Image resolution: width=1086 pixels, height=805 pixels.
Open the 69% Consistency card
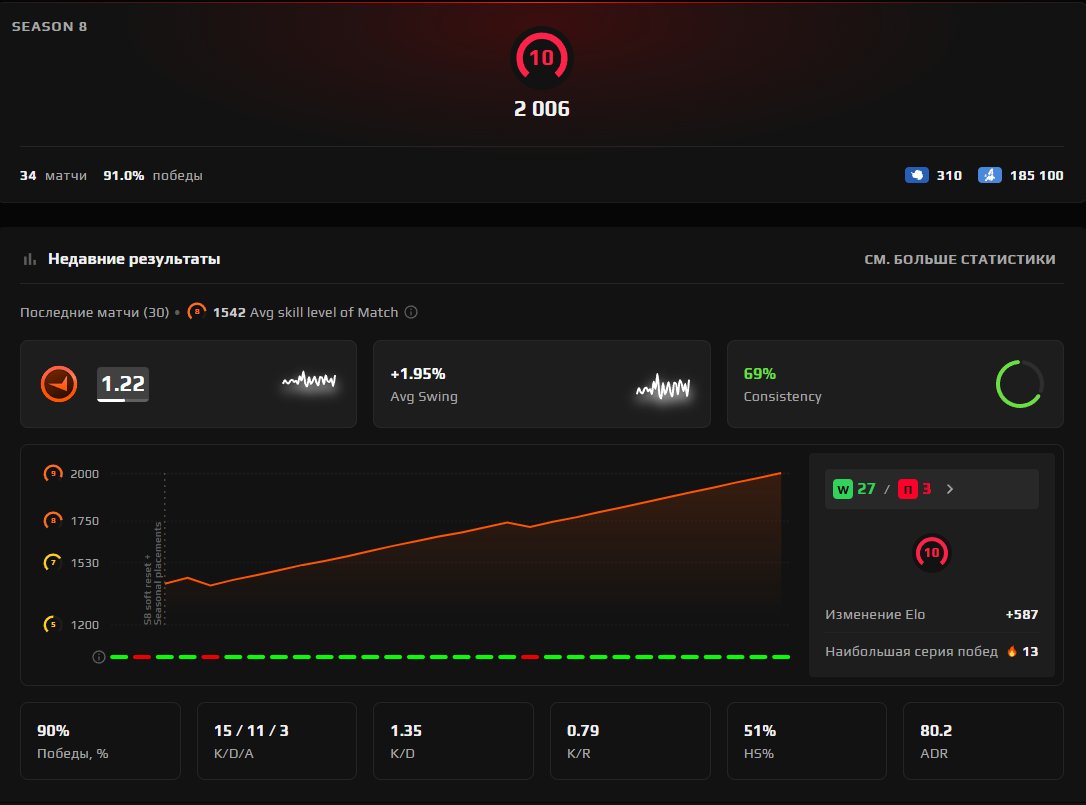tap(895, 384)
